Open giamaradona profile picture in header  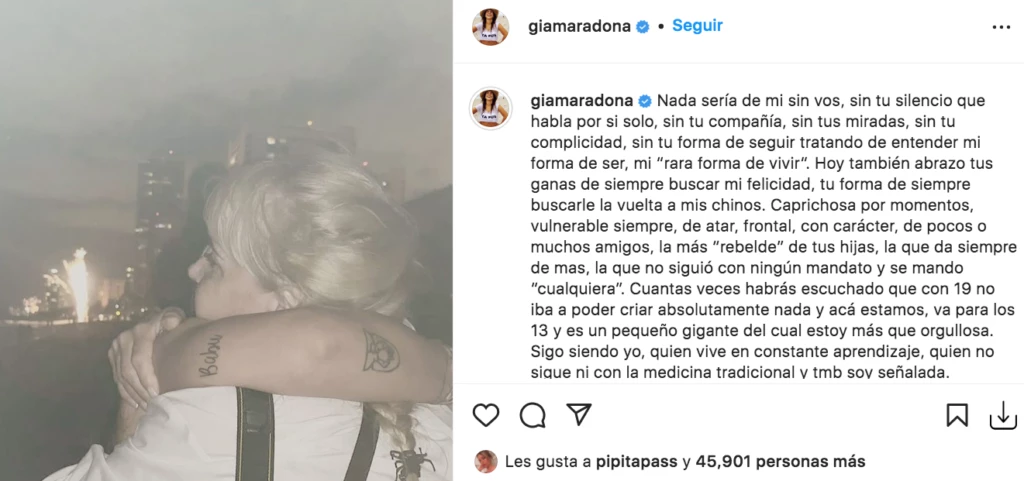(x=490, y=27)
